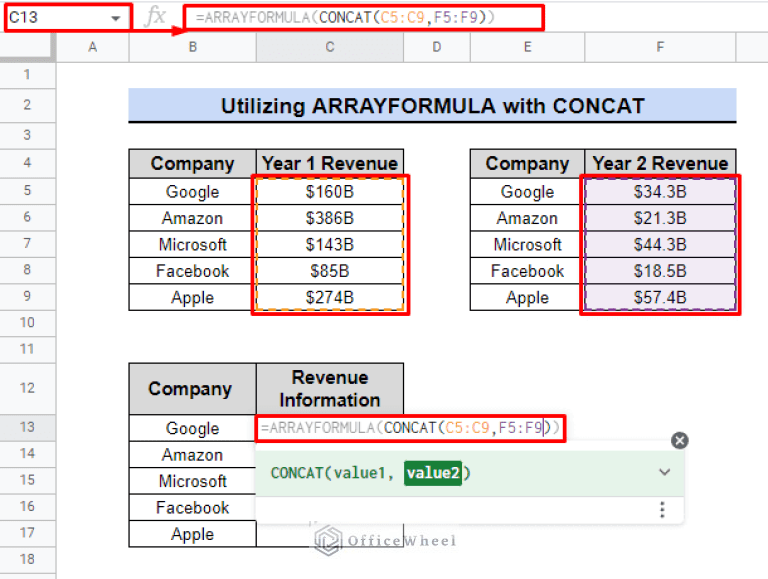Select the cell with $18.5B

(660, 271)
